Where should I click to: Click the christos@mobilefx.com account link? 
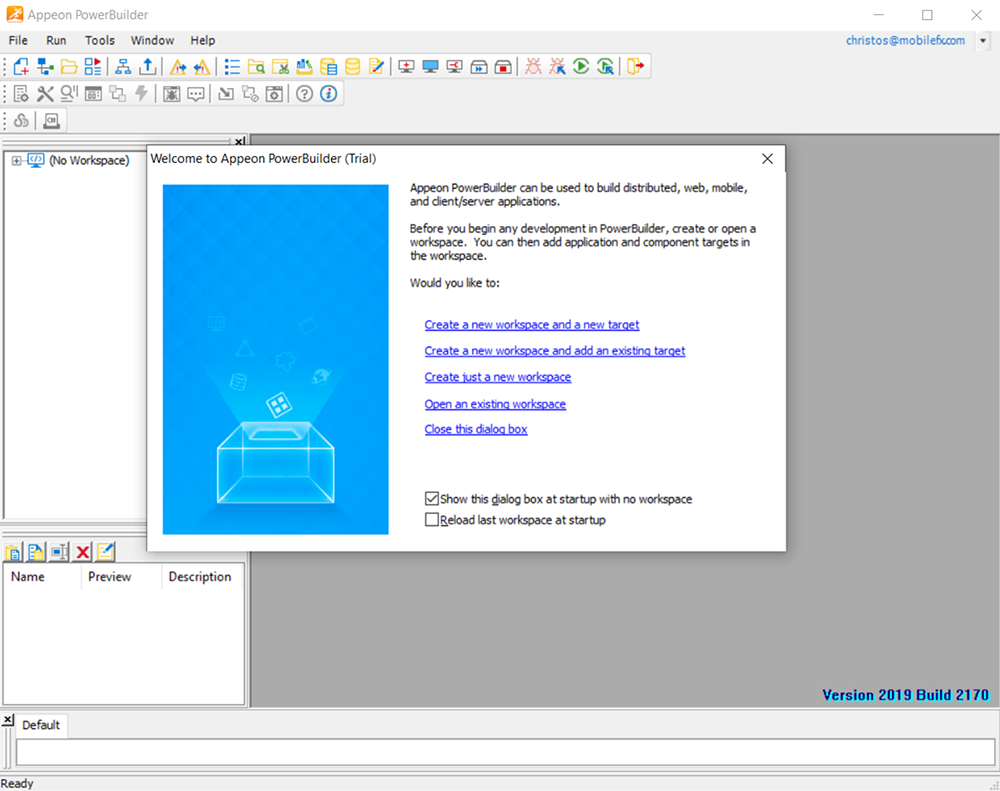[x=906, y=40]
